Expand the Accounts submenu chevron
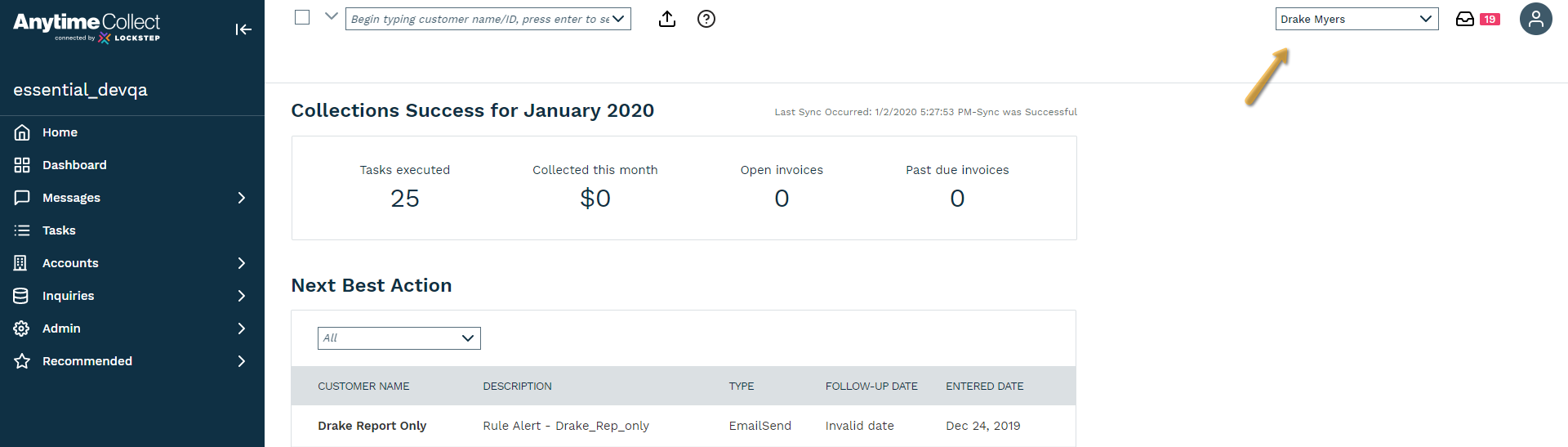This screenshot has height=447, width=1568. 241,263
